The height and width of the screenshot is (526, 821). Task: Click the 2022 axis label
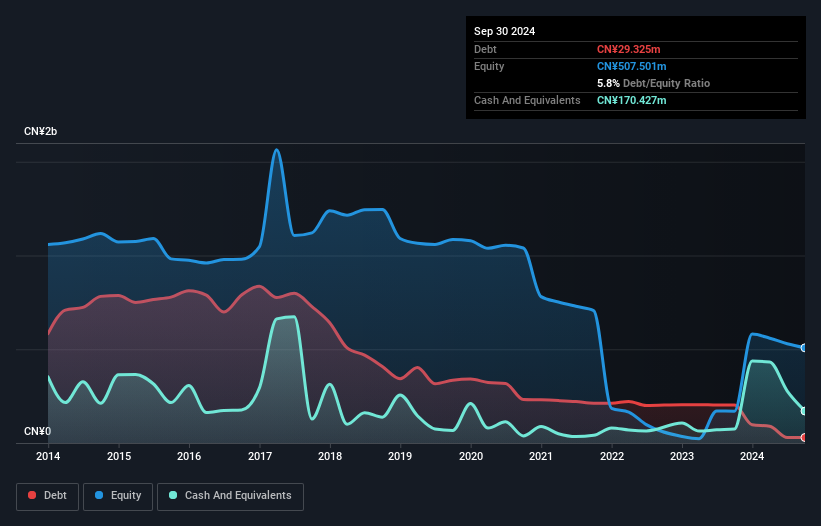(x=612, y=456)
